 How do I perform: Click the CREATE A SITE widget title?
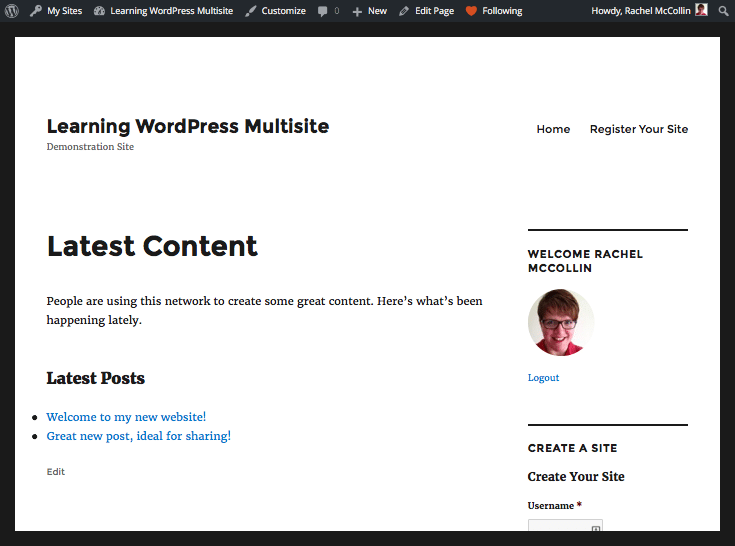tap(572, 448)
